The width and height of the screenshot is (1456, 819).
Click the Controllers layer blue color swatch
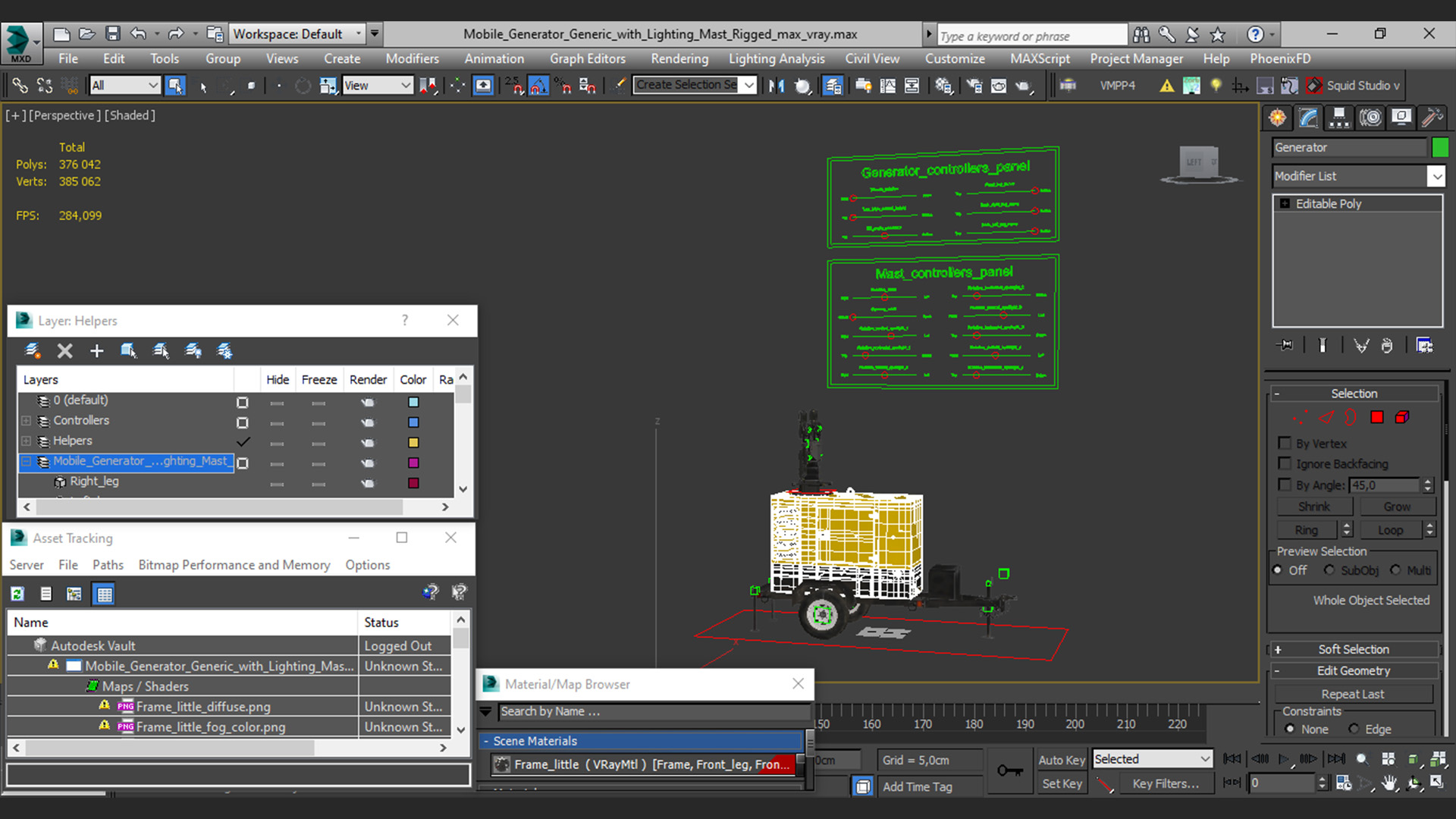point(413,422)
